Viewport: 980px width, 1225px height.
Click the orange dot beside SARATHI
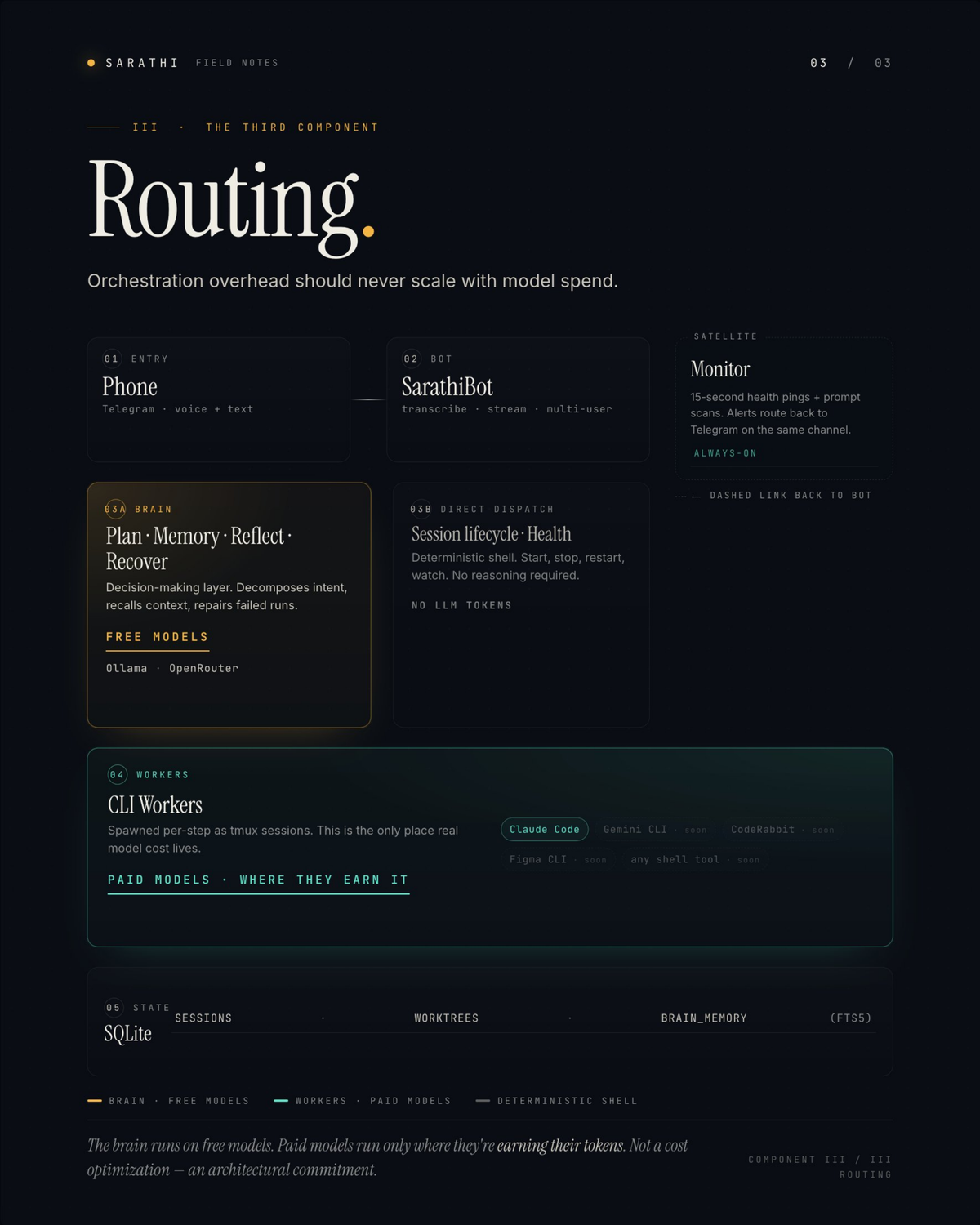(x=91, y=63)
